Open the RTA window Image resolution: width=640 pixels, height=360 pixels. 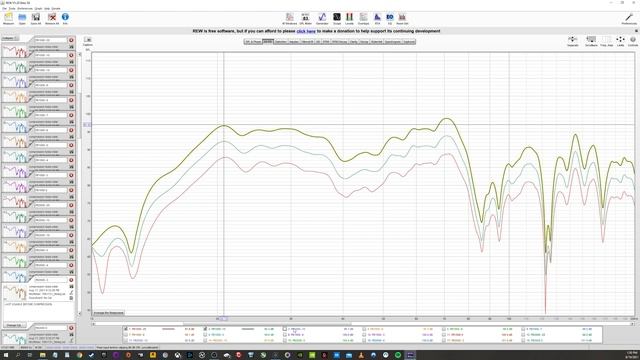pos(377,18)
